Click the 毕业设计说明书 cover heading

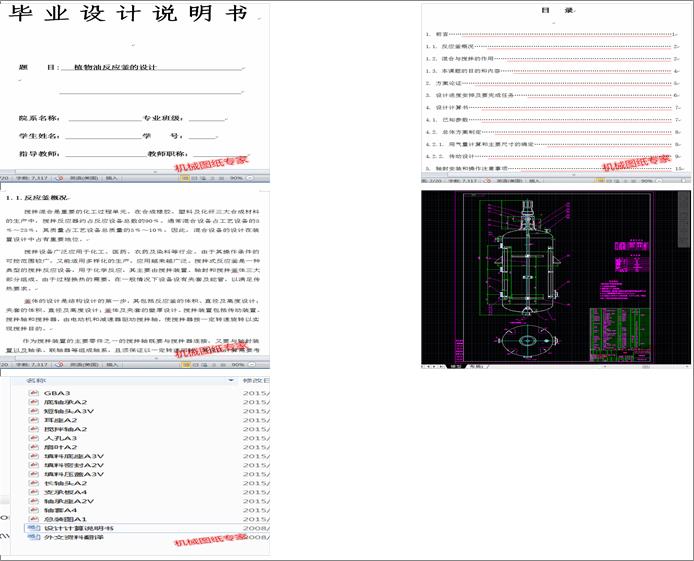(x=128, y=13)
